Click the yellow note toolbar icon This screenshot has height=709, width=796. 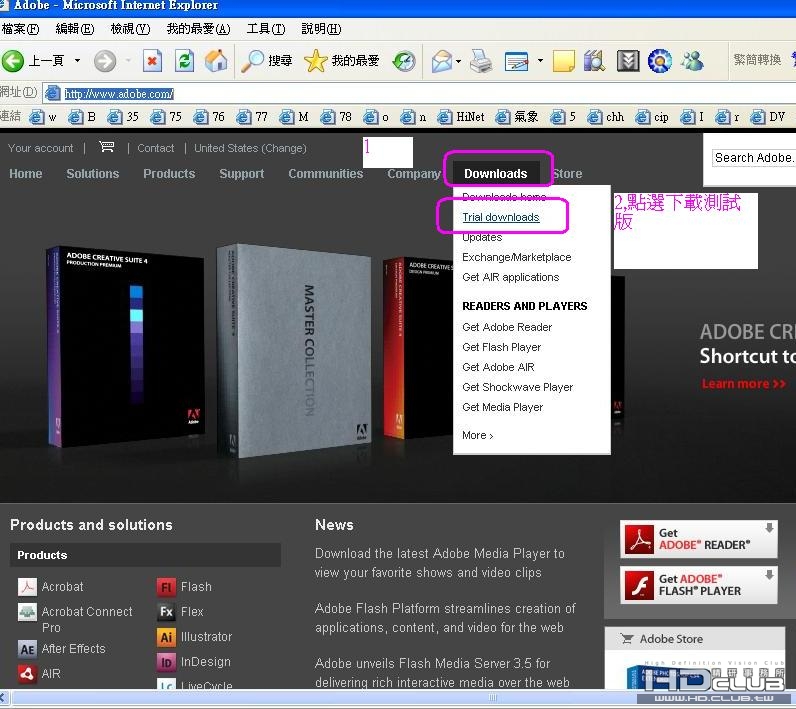pyautogui.click(x=563, y=61)
